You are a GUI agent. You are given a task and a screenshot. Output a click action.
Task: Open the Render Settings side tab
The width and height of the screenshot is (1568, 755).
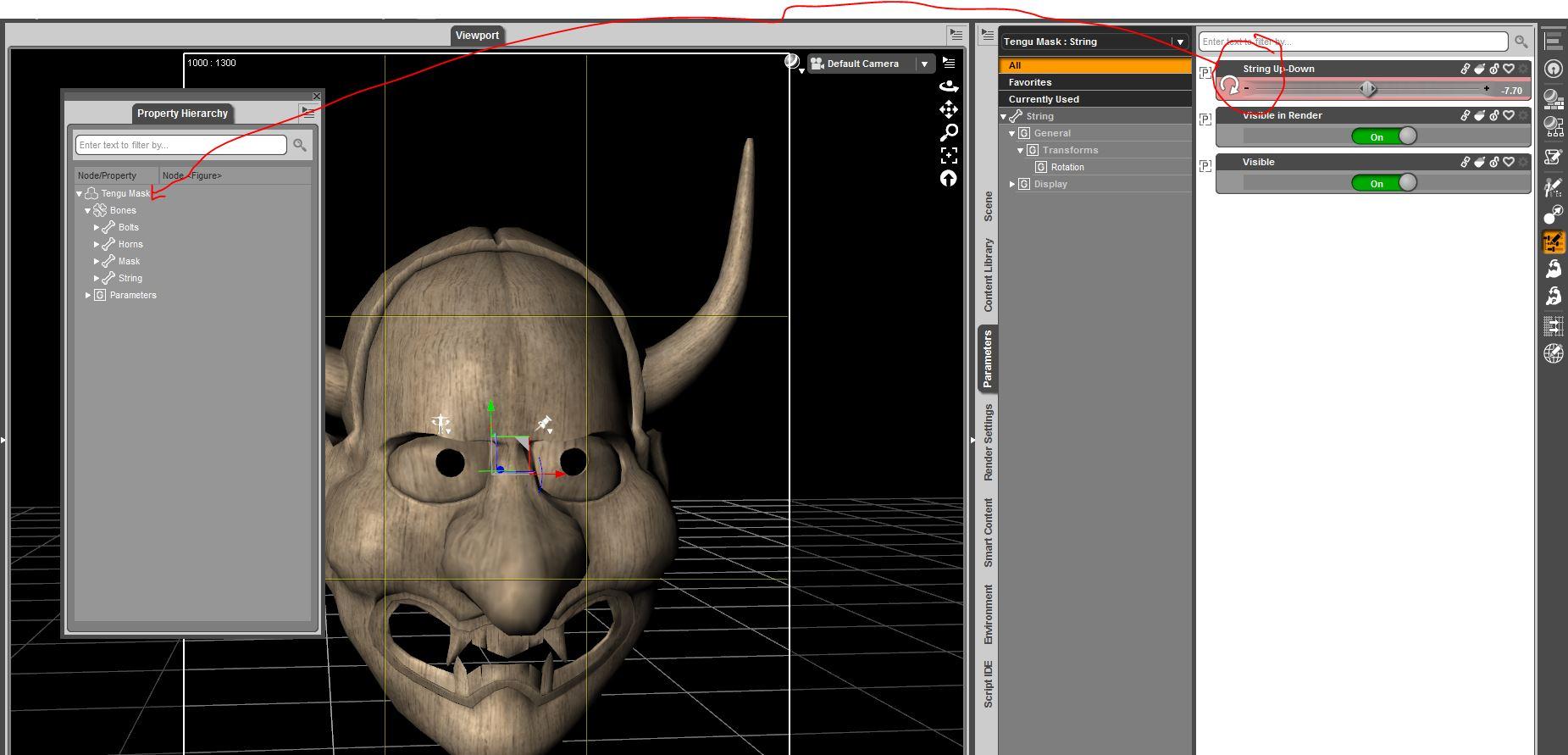988,442
